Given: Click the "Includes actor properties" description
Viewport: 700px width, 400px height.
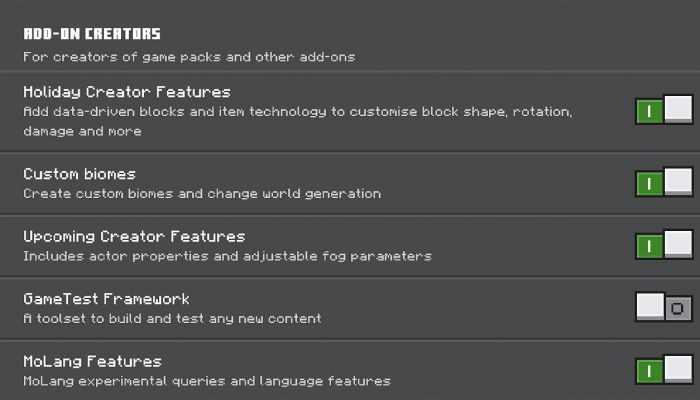Looking at the screenshot, I should tap(227, 256).
